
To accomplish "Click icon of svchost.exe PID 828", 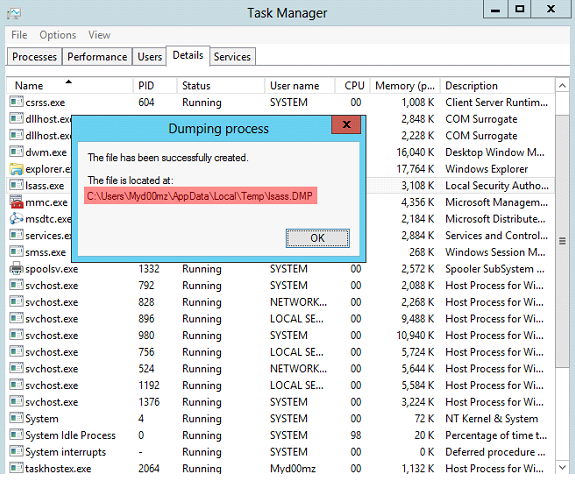I will pos(17,301).
